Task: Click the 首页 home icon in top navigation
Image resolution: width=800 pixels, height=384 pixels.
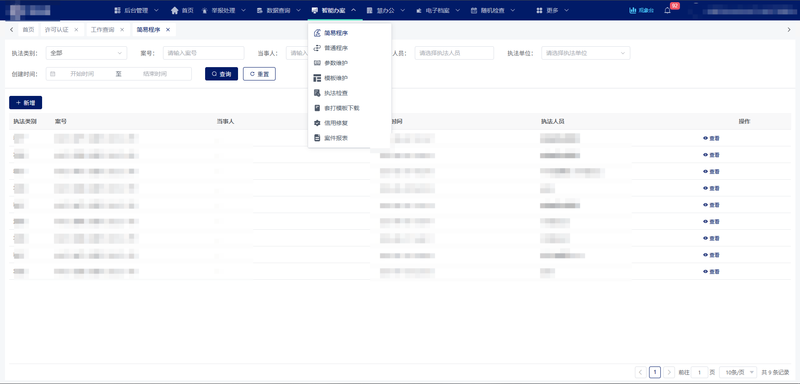Action: point(174,10)
